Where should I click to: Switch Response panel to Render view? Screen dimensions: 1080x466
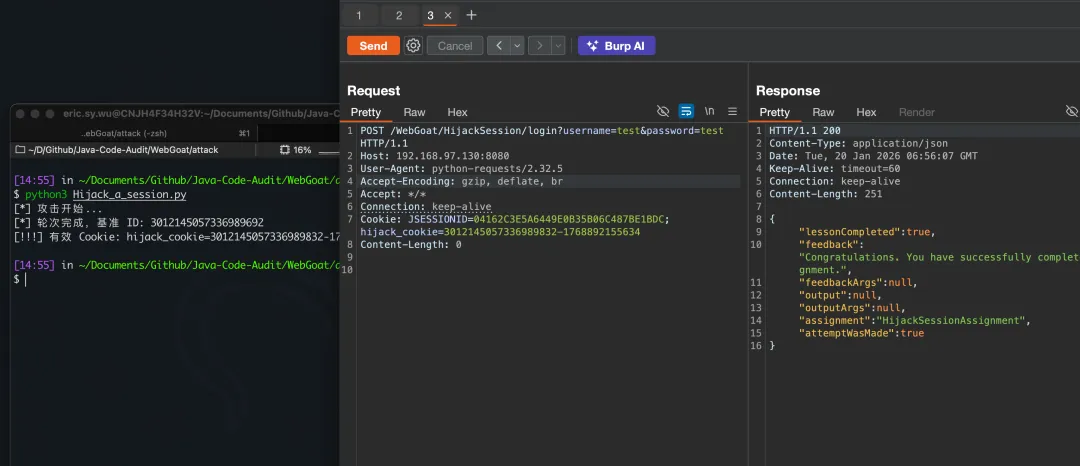917,112
